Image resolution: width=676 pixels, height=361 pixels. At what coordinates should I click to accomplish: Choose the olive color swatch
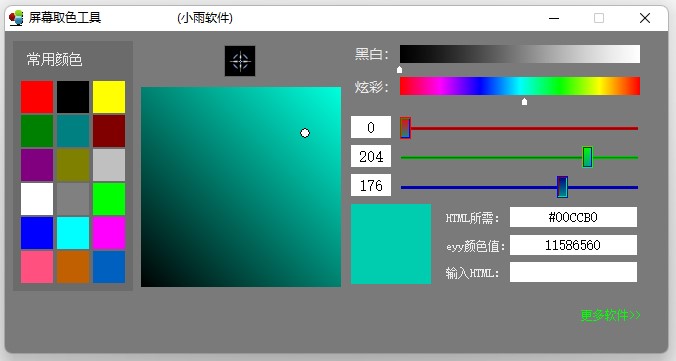(x=73, y=165)
